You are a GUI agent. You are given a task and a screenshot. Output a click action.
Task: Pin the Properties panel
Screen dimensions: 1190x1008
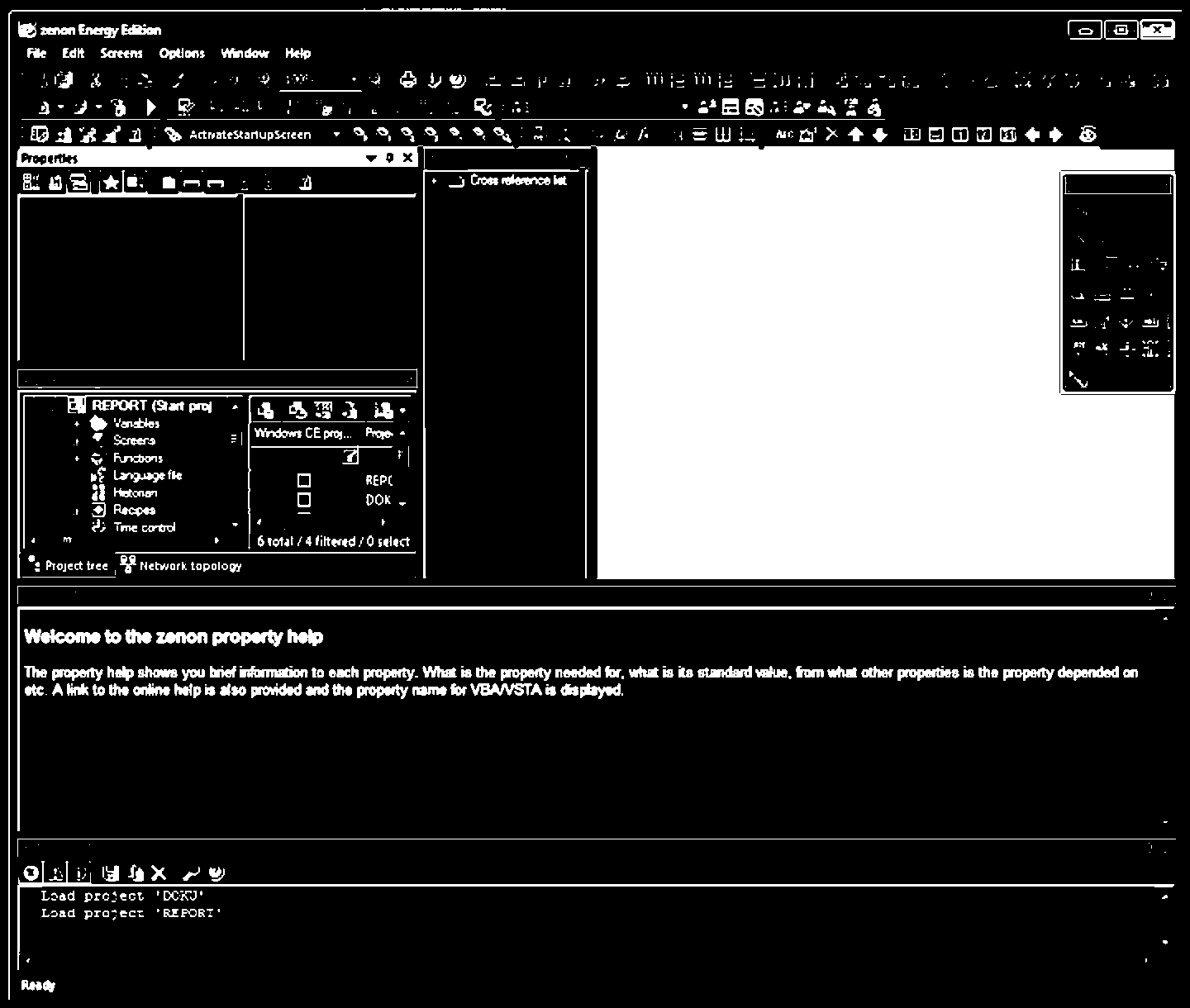point(390,158)
